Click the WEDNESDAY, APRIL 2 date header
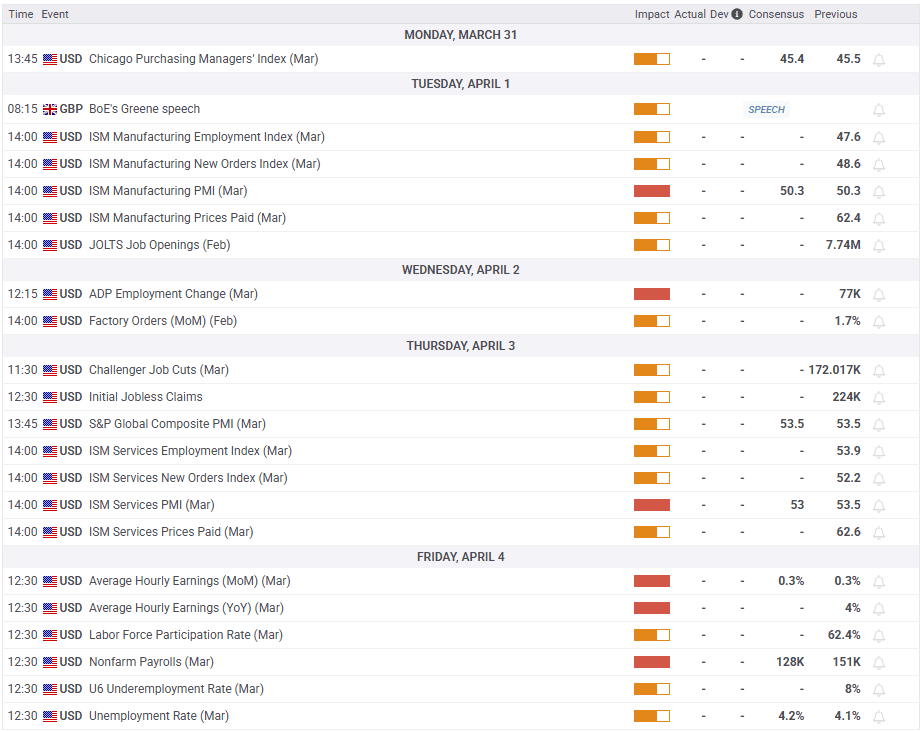Viewport: 923px width, 732px height. tap(460, 269)
